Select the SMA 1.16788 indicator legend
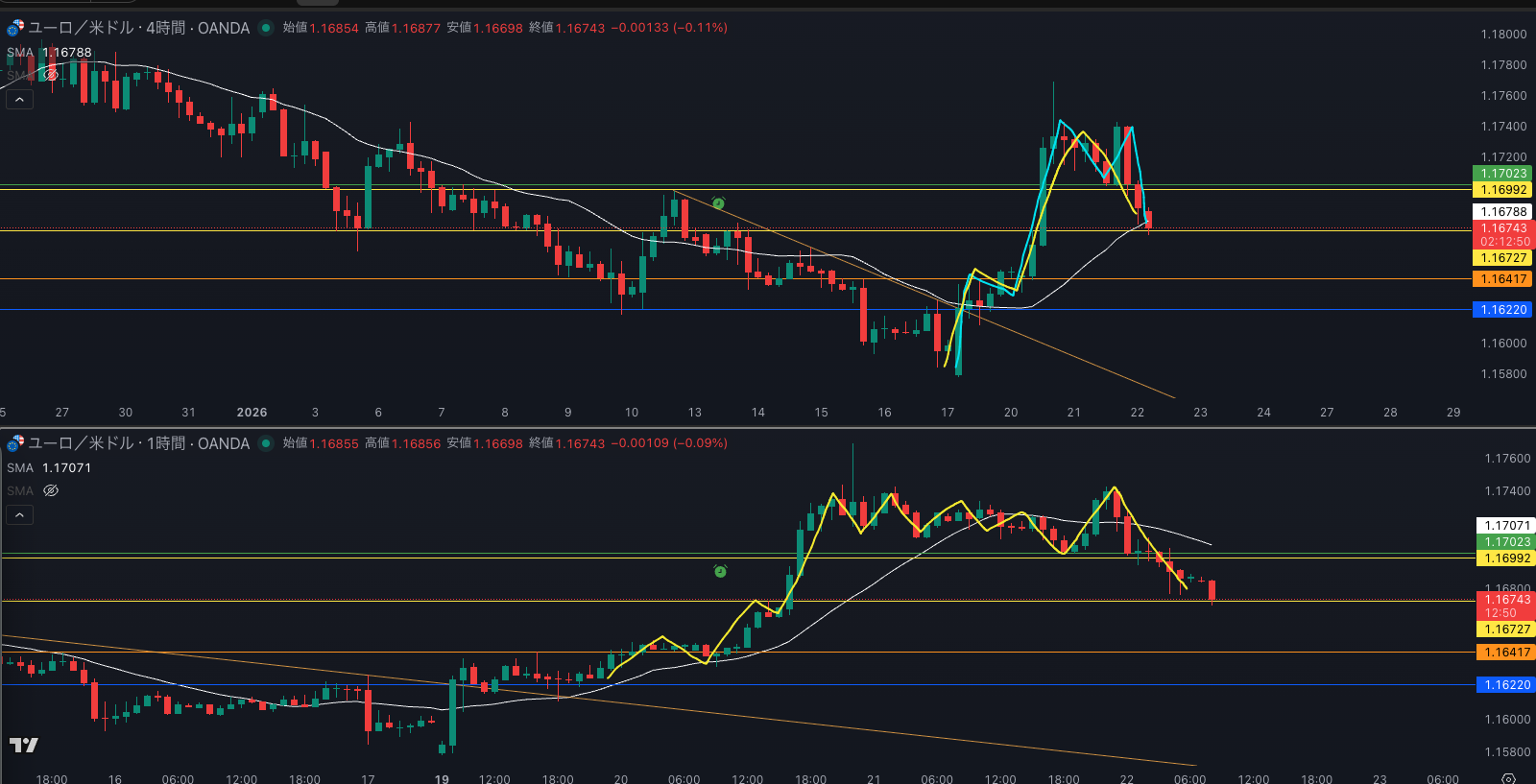The height and width of the screenshot is (784, 1536). 49,53
